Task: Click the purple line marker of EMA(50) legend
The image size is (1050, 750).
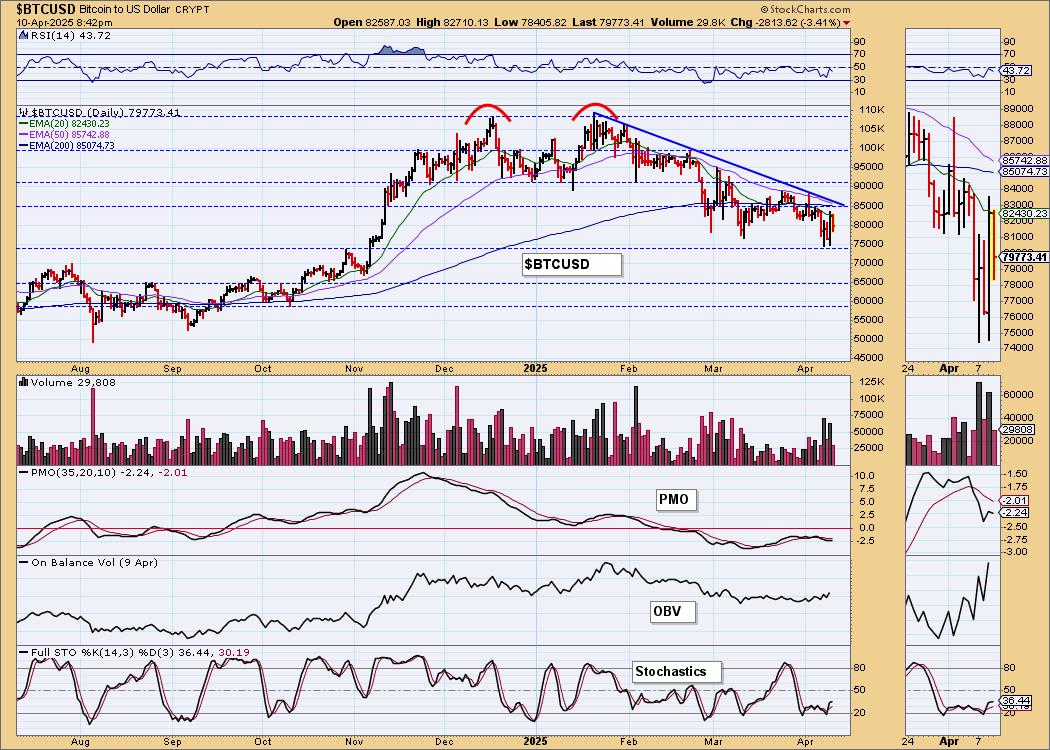Action: tap(23, 135)
